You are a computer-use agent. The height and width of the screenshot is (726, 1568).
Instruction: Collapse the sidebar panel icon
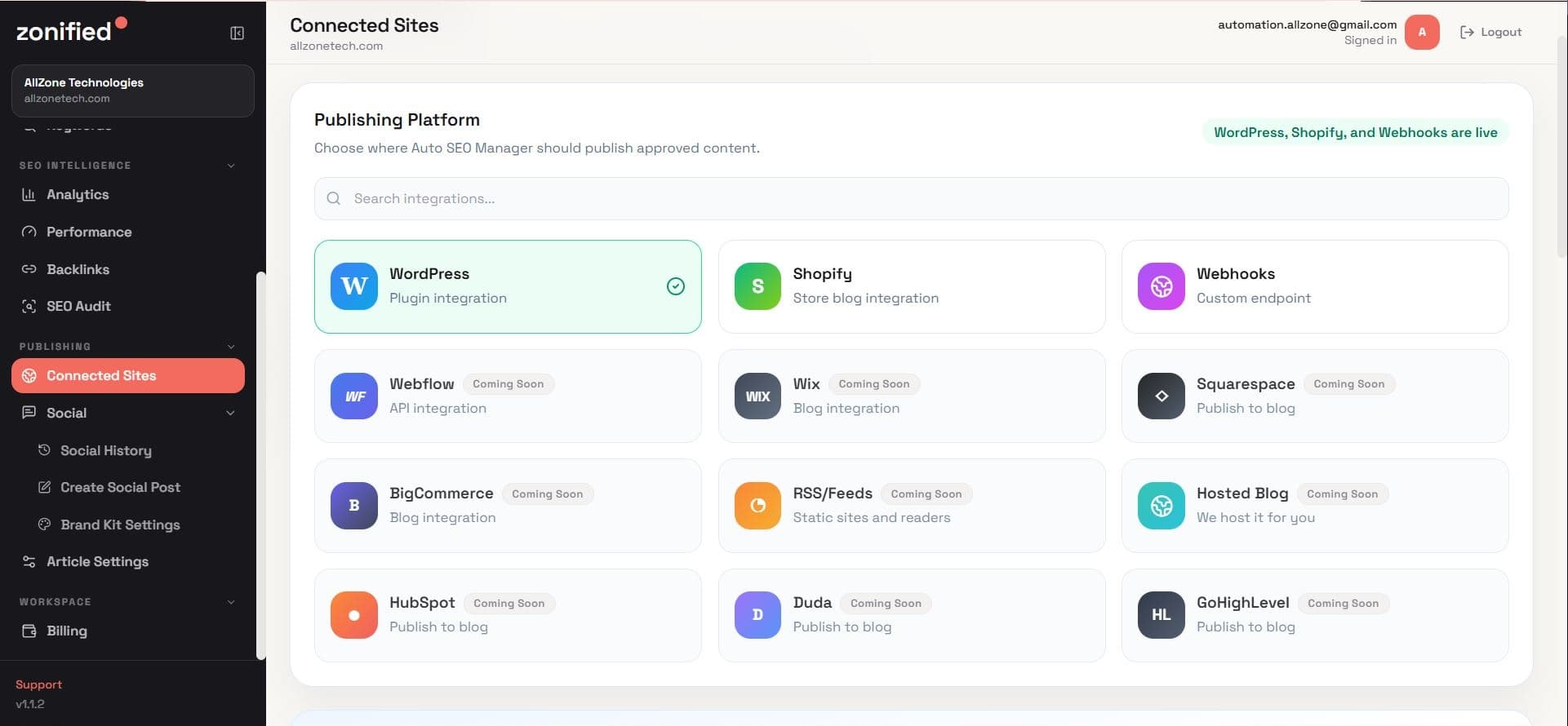238,33
